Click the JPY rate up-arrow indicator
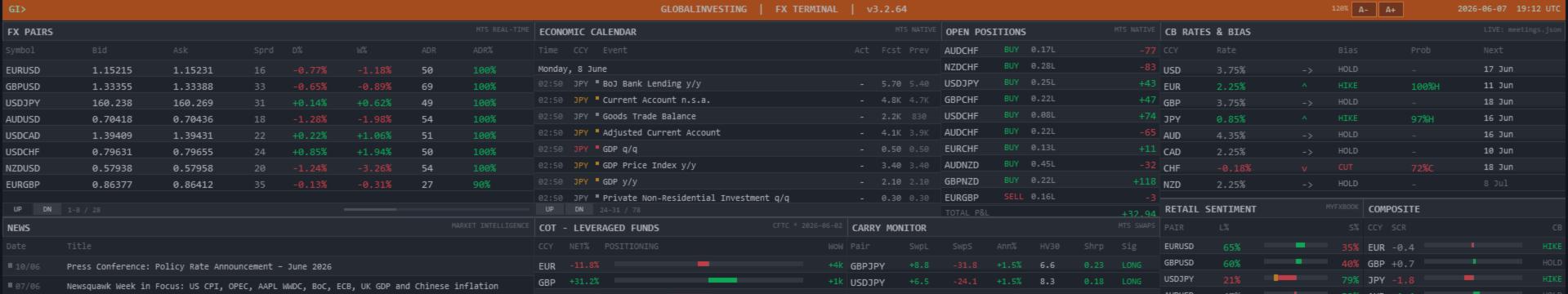The width and height of the screenshot is (1568, 294). tap(1304, 118)
